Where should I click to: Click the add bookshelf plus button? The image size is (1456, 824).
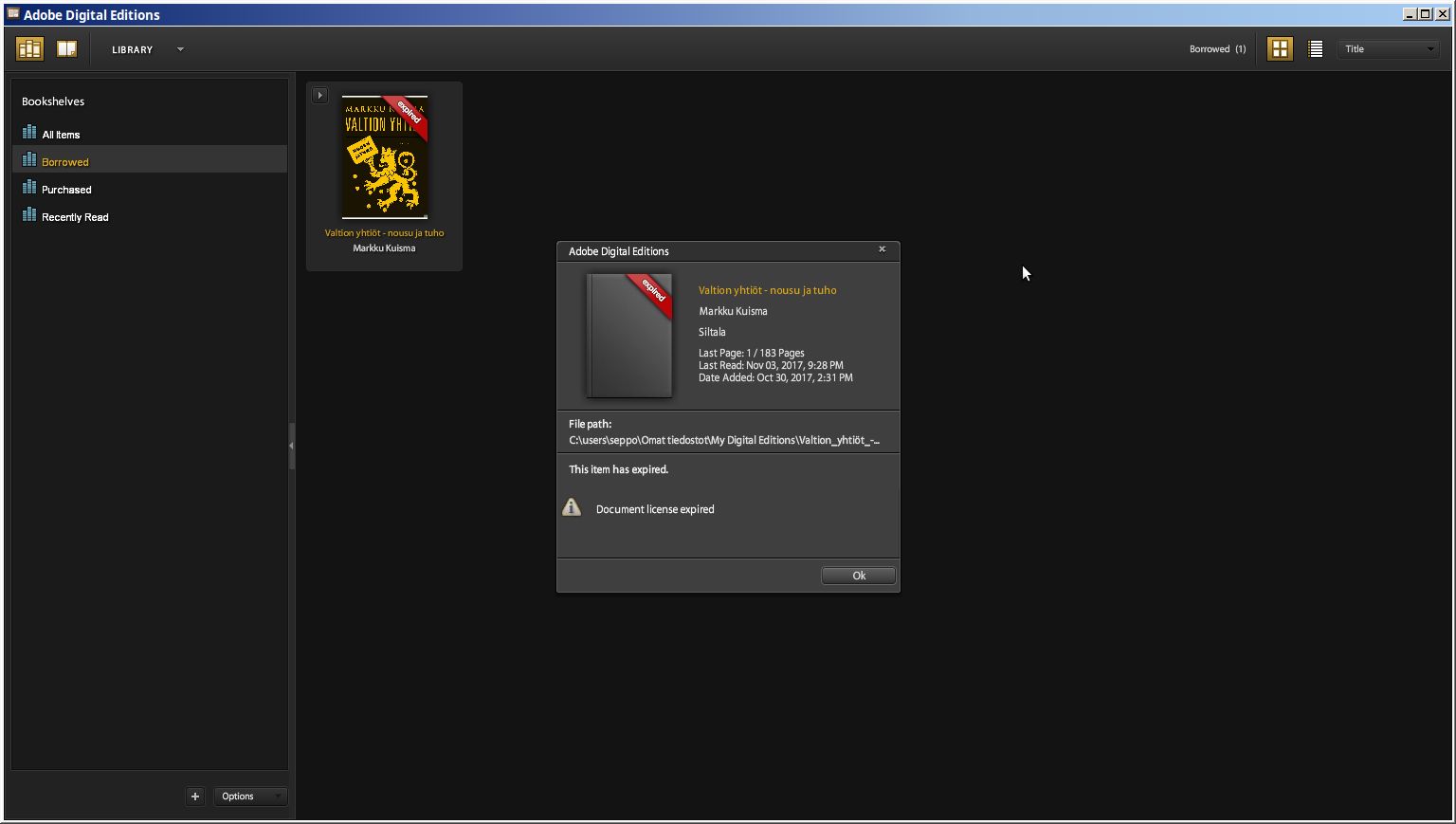195,797
